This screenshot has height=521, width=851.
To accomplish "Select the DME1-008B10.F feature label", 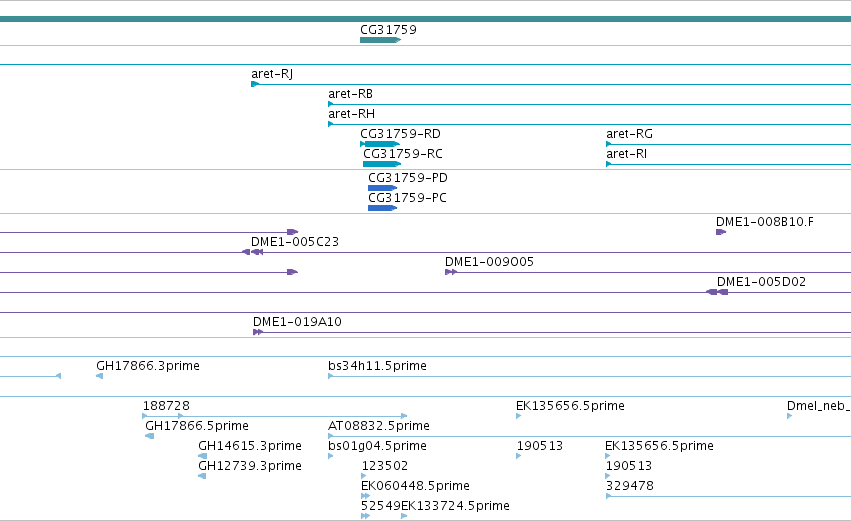I will point(764,222).
